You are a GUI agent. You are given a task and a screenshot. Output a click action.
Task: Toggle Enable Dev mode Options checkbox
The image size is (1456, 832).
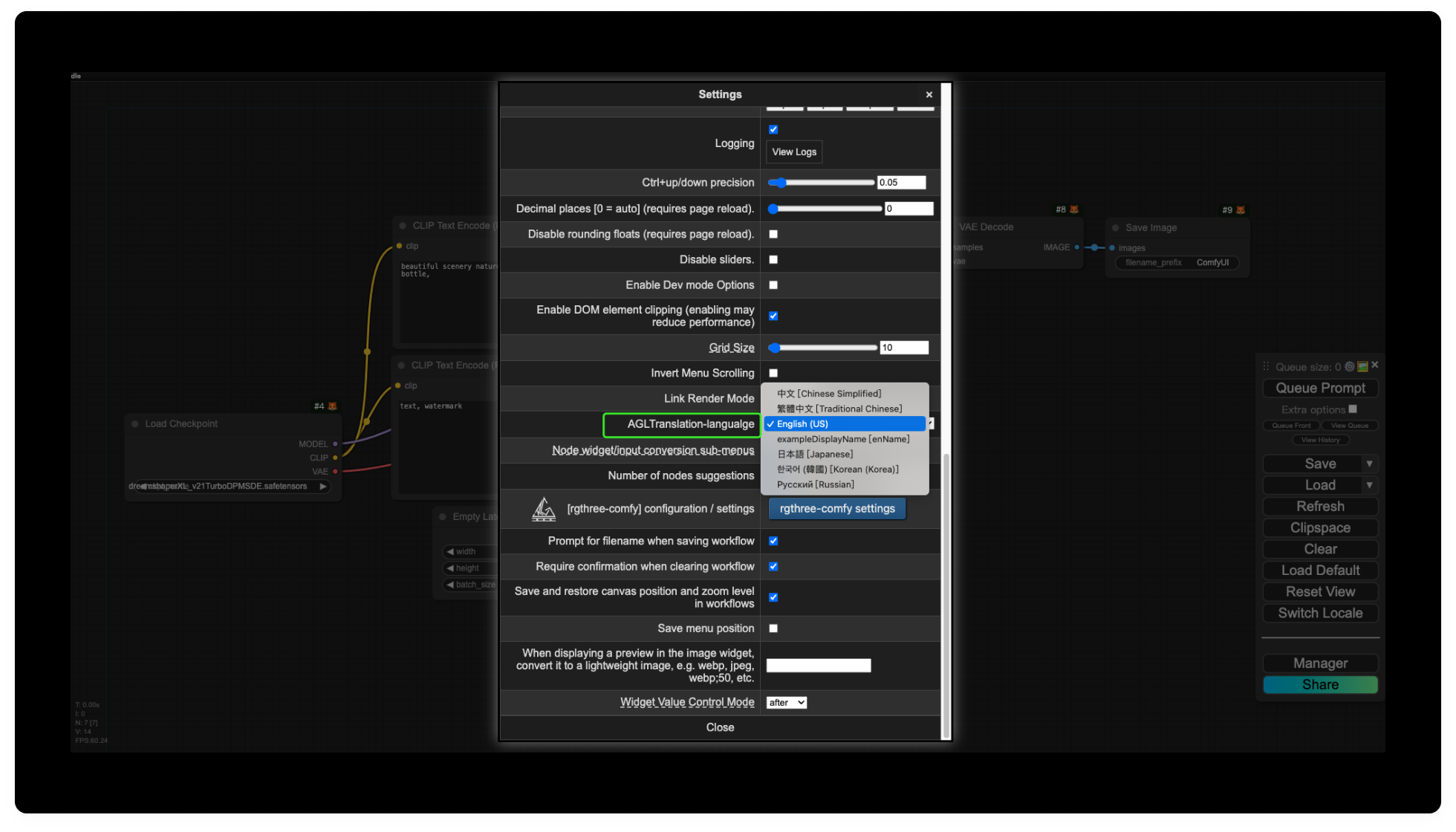click(773, 285)
